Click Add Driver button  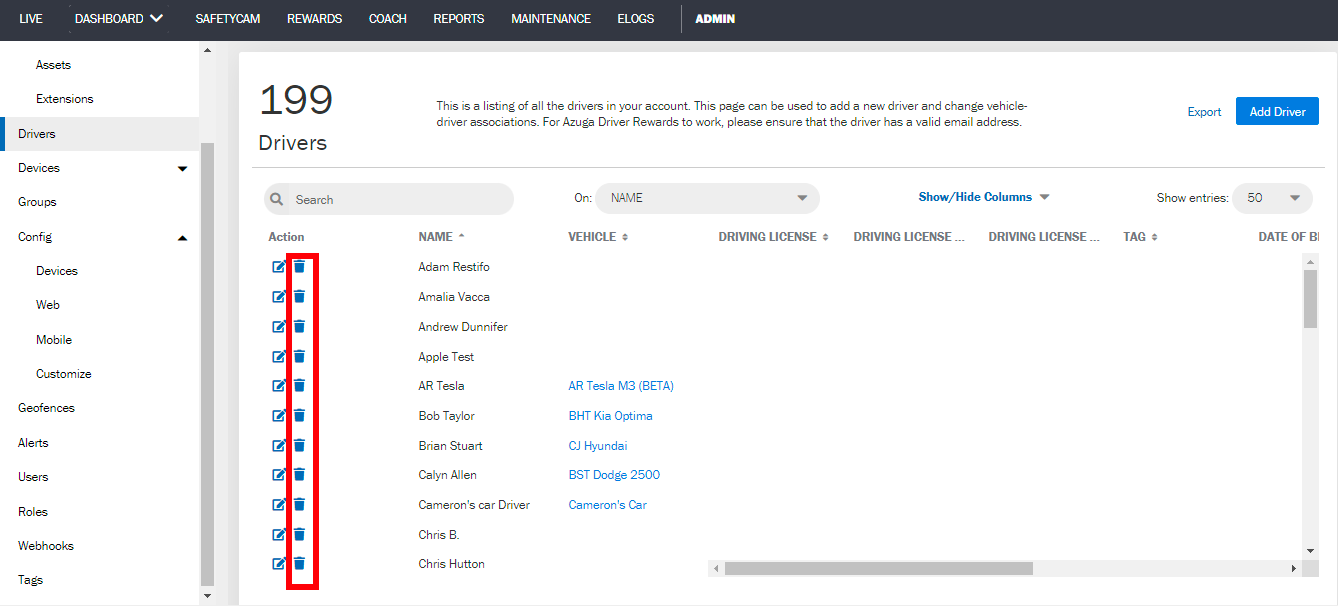click(x=1278, y=111)
